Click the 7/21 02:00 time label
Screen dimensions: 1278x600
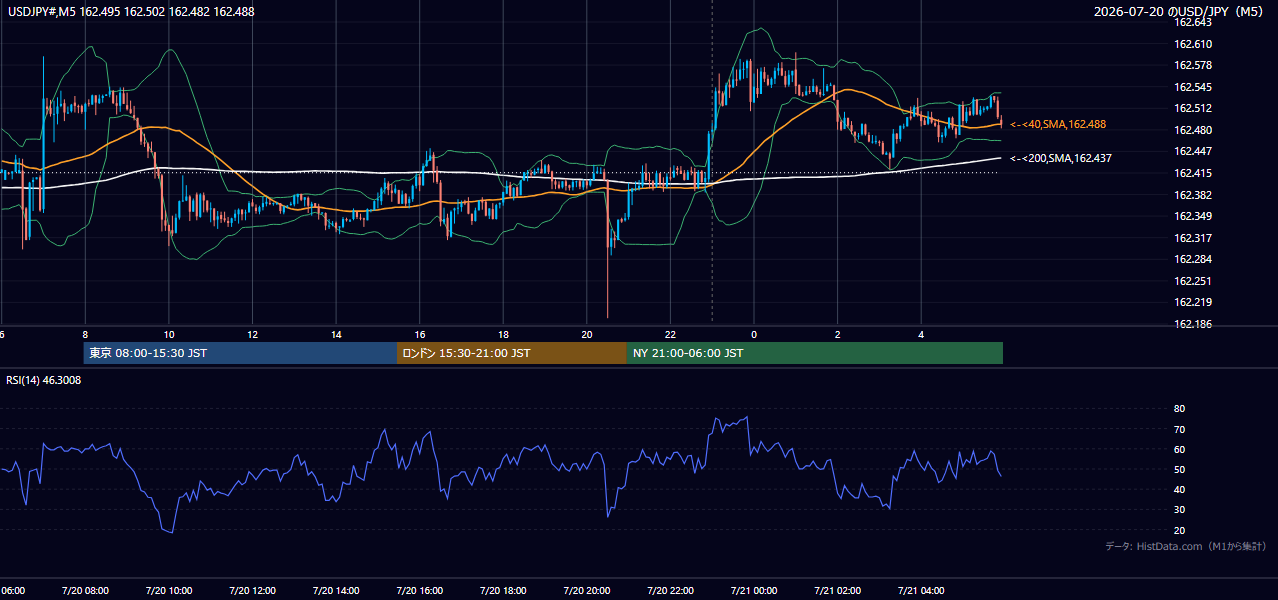click(x=837, y=591)
